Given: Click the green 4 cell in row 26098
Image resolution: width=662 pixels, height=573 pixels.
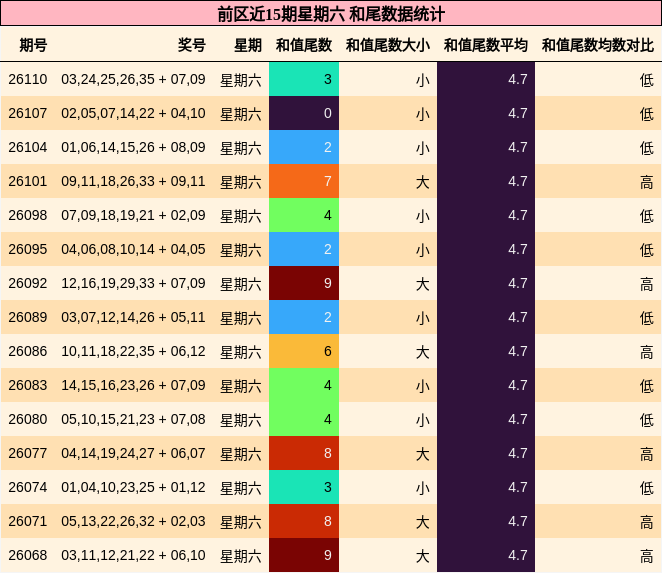Looking at the screenshot, I should [x=304, y=215].
